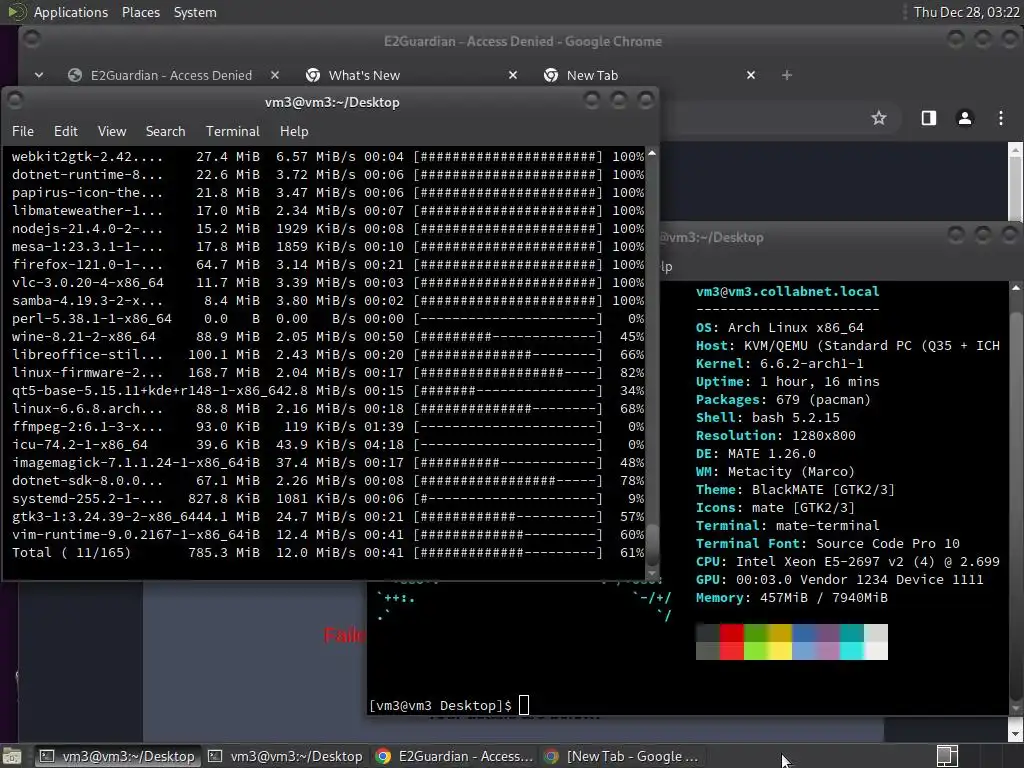Open Chrome three-dot menu
This screenshot has height=768, width=1024.
point(1000,118)
